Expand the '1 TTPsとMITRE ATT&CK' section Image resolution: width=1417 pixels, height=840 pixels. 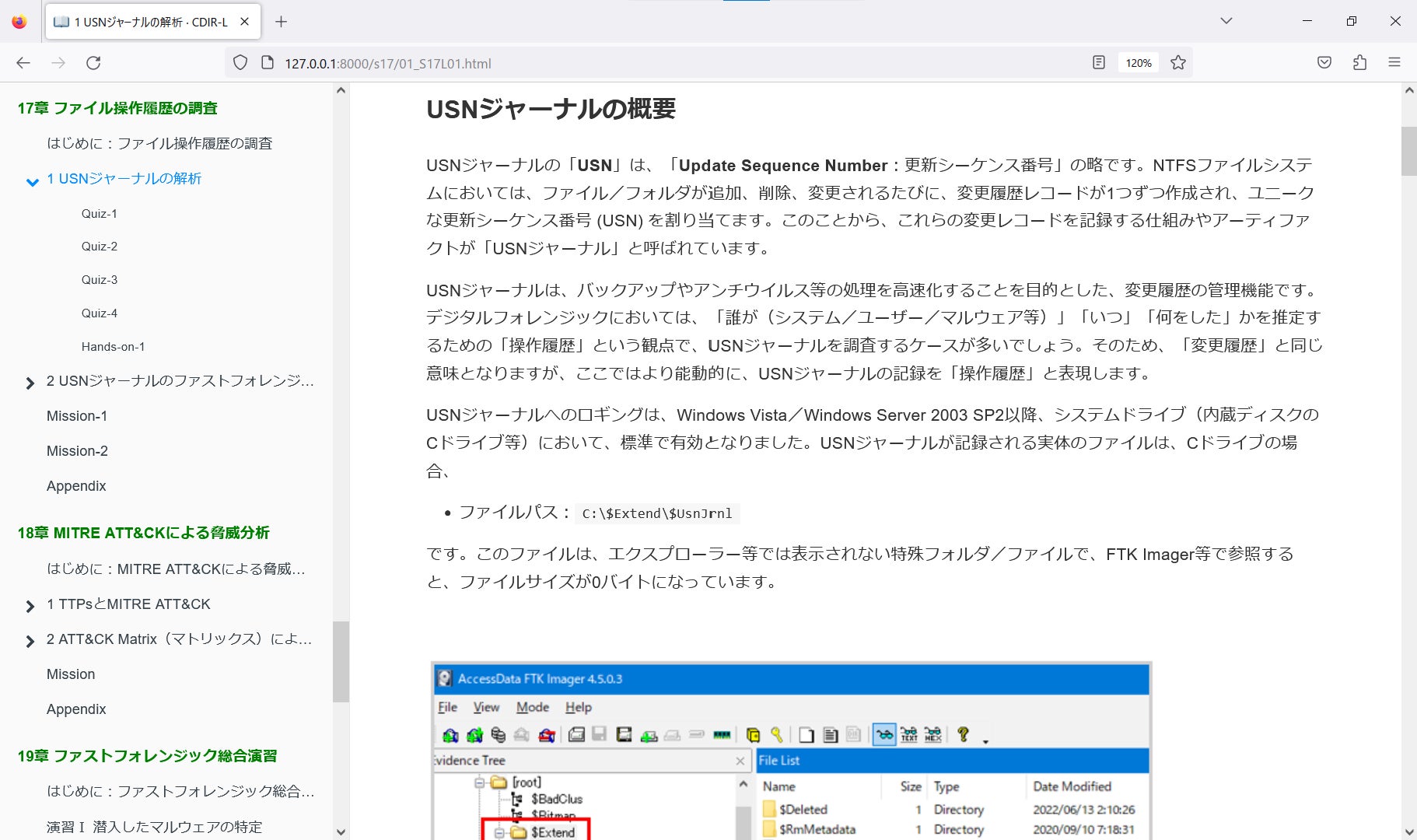click(30, 606)
